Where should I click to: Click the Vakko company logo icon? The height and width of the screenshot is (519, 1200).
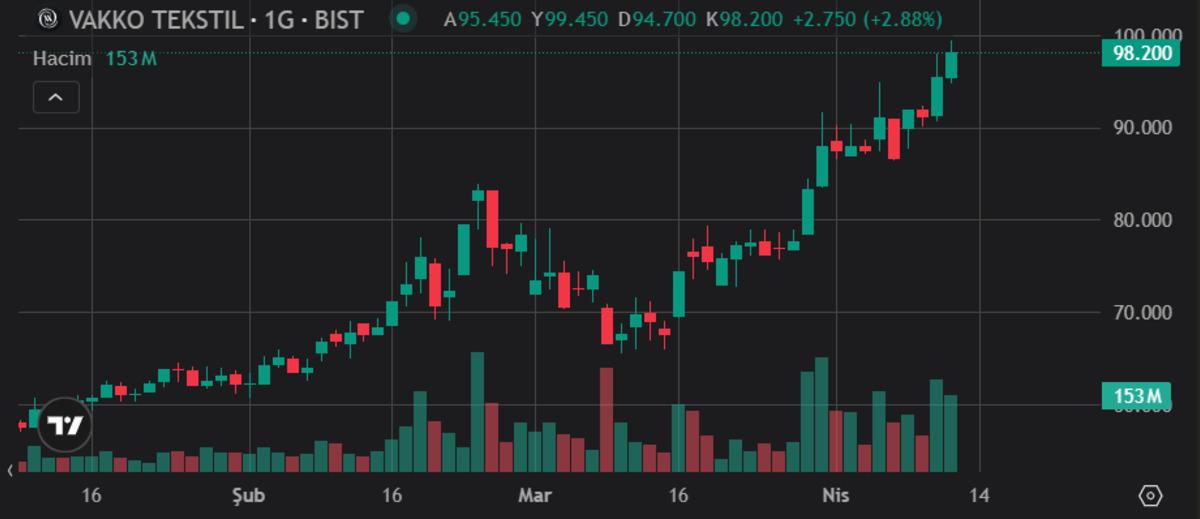pyautogui.click(x=47, y=19)
